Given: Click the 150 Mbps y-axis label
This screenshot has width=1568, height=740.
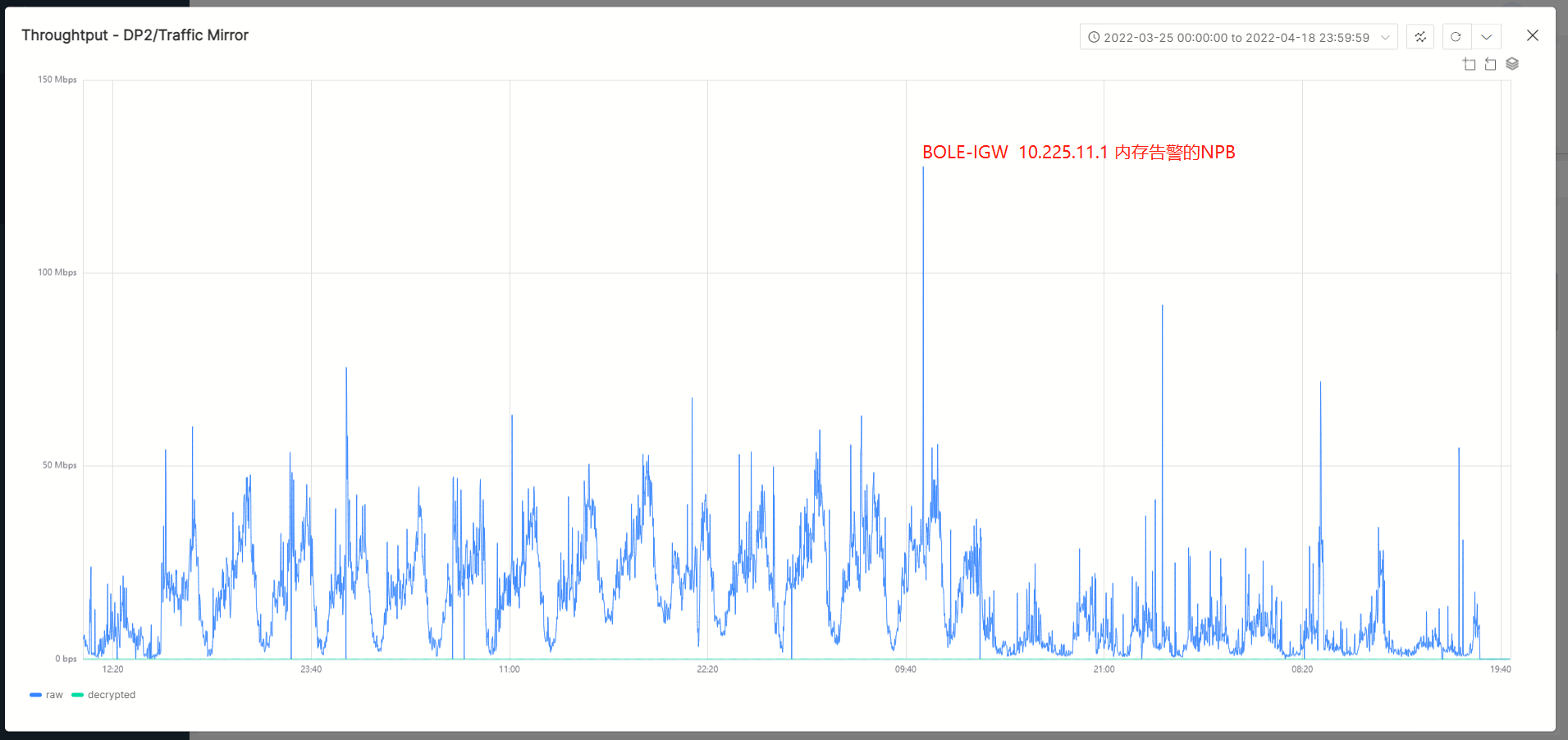Looking at the screenshot, I should tap(57, 80).
